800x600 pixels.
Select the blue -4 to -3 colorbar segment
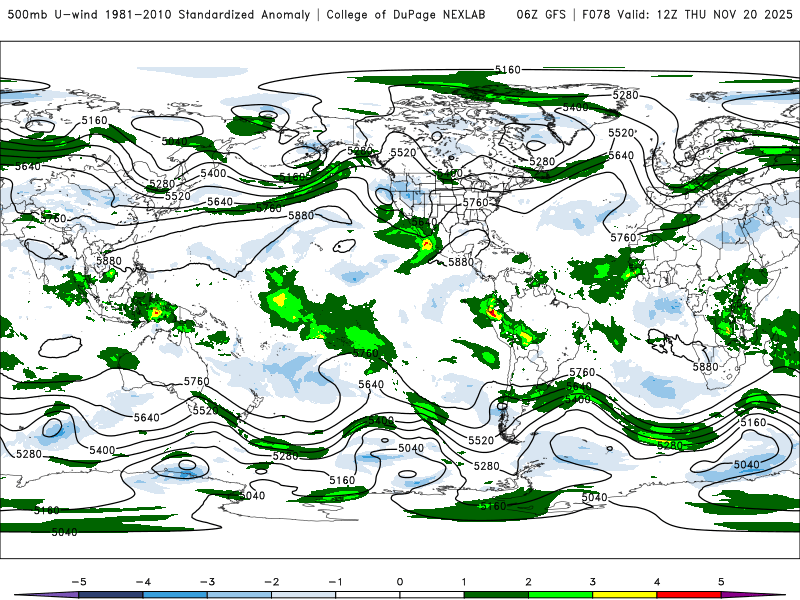click(x=175, y=595)
